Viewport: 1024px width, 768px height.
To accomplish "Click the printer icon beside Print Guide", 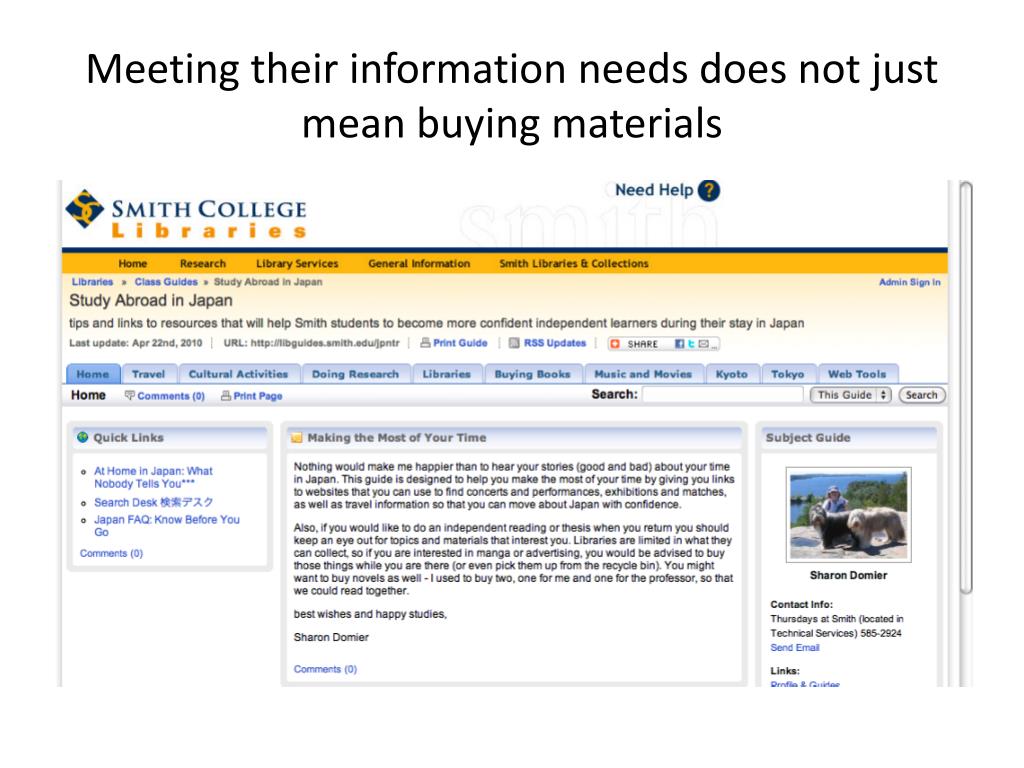I will click(x=425, y=343).
